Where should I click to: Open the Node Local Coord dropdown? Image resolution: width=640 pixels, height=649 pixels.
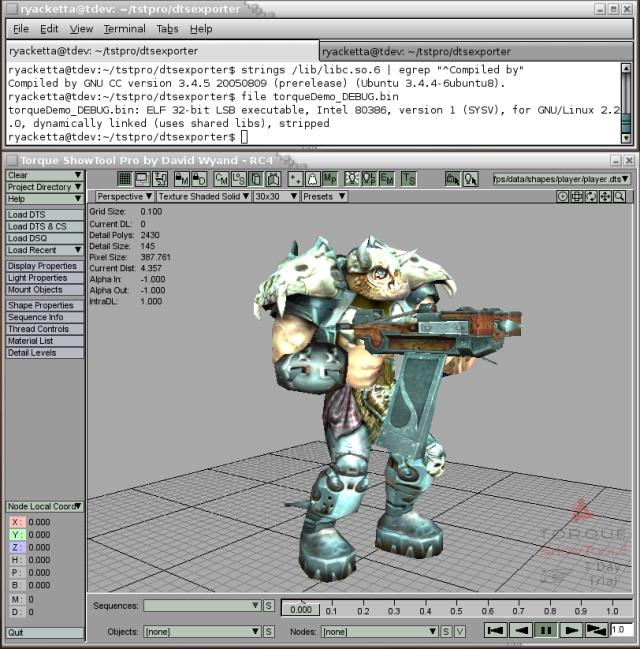(x=45, y=507)
